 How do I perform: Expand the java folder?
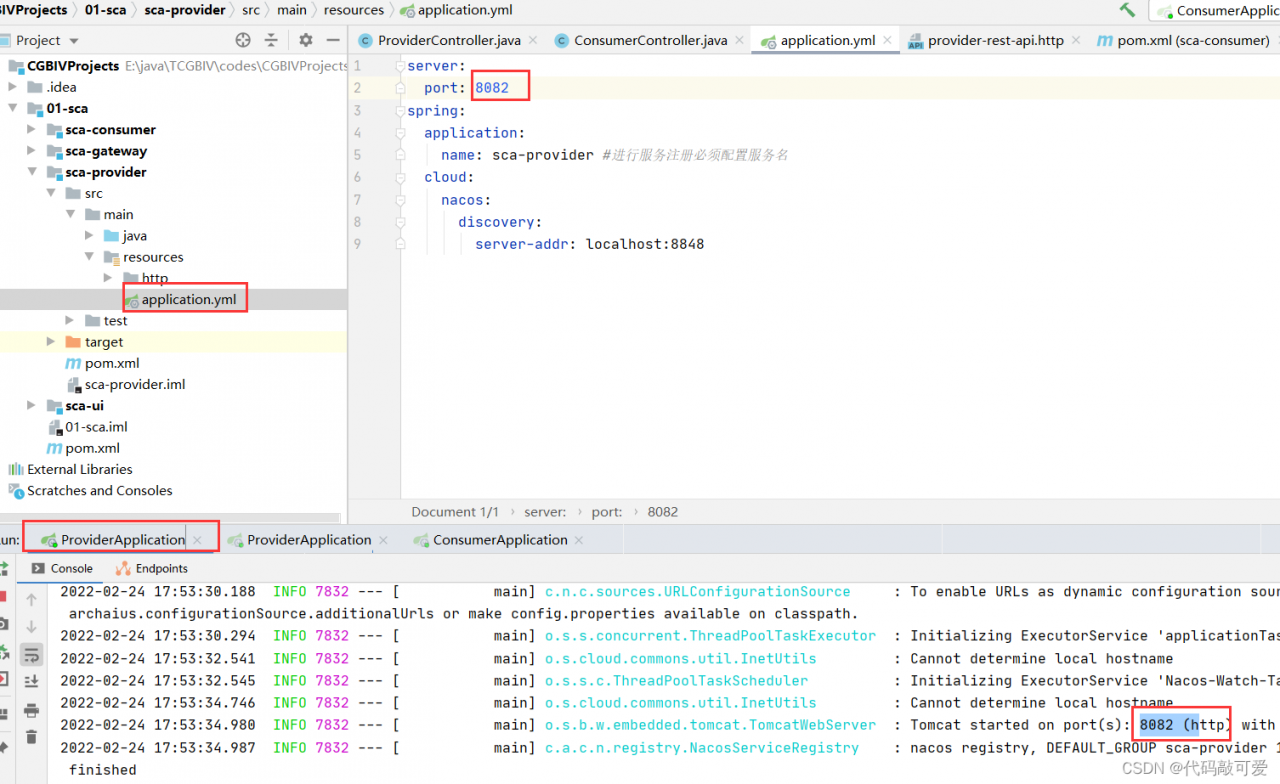(89, 236)
